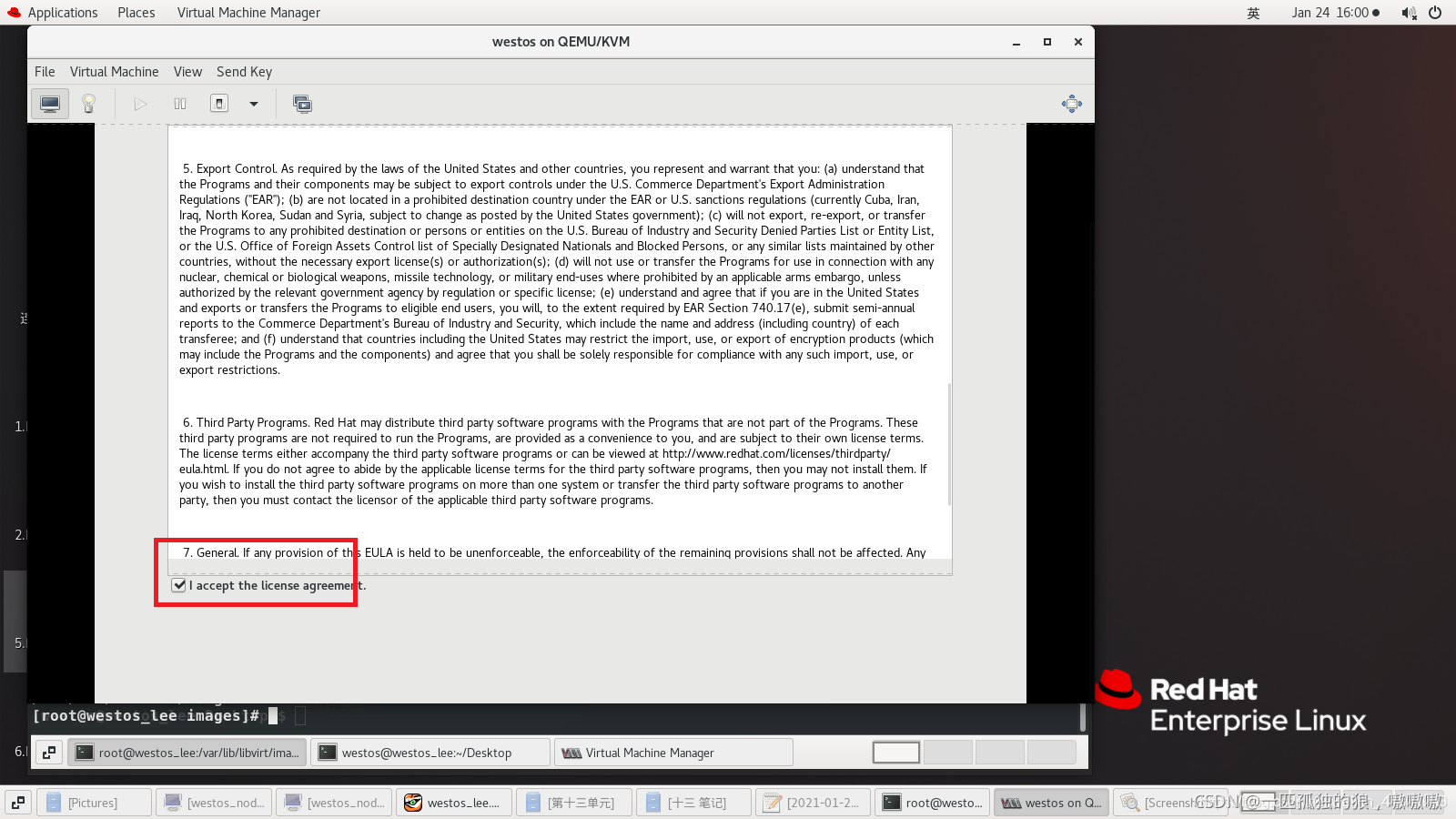
Task: Switch to inner Virtual Machine Manager task
Action: (x=673, y=753)
